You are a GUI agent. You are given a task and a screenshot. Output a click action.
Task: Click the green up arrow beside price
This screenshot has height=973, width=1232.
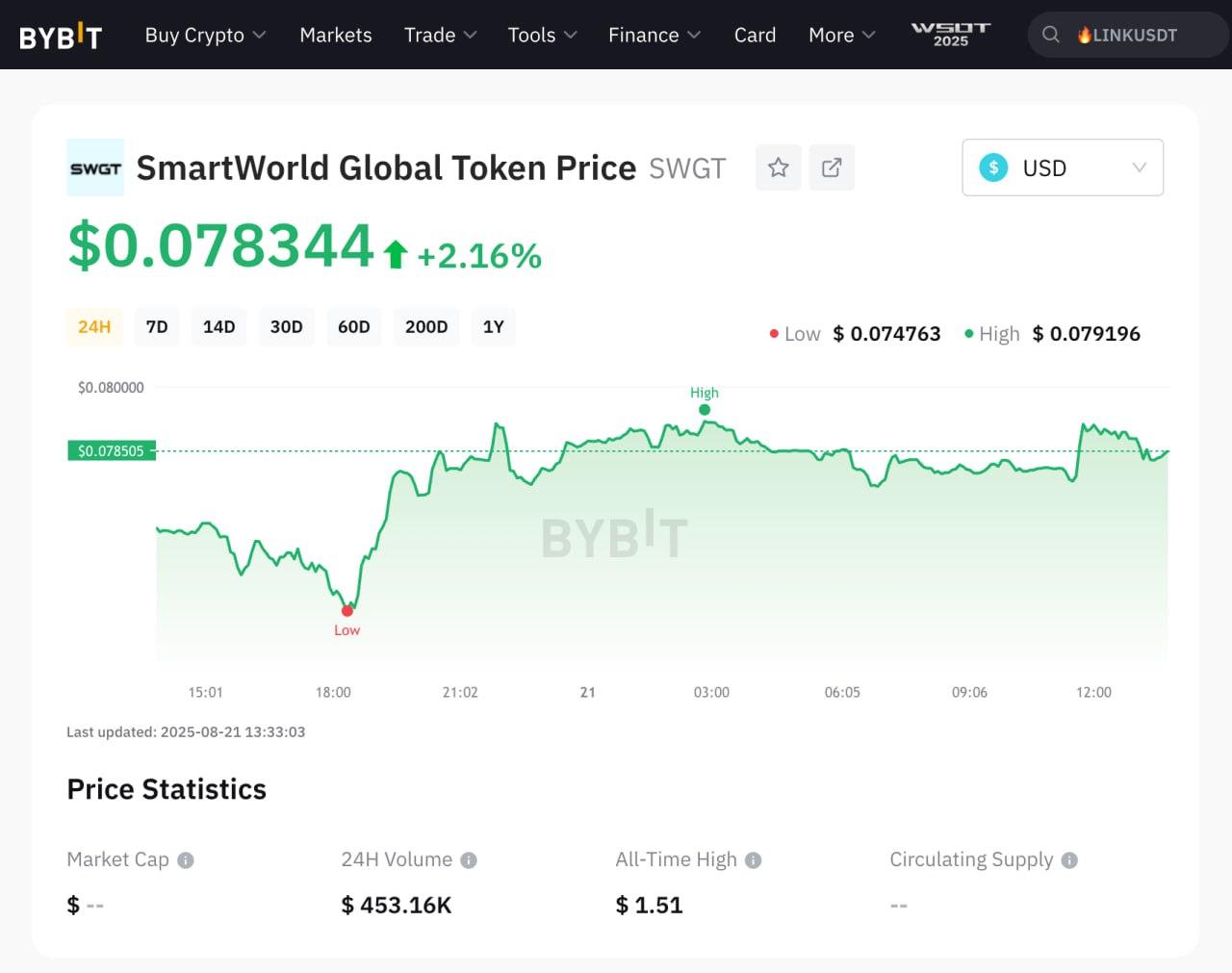tap(396, 255)
